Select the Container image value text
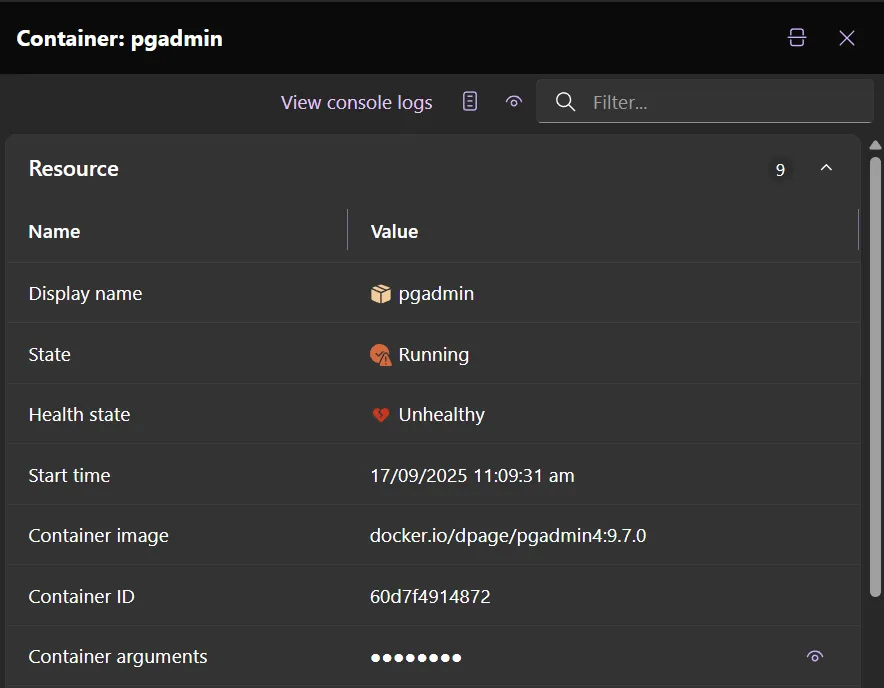 508,536
